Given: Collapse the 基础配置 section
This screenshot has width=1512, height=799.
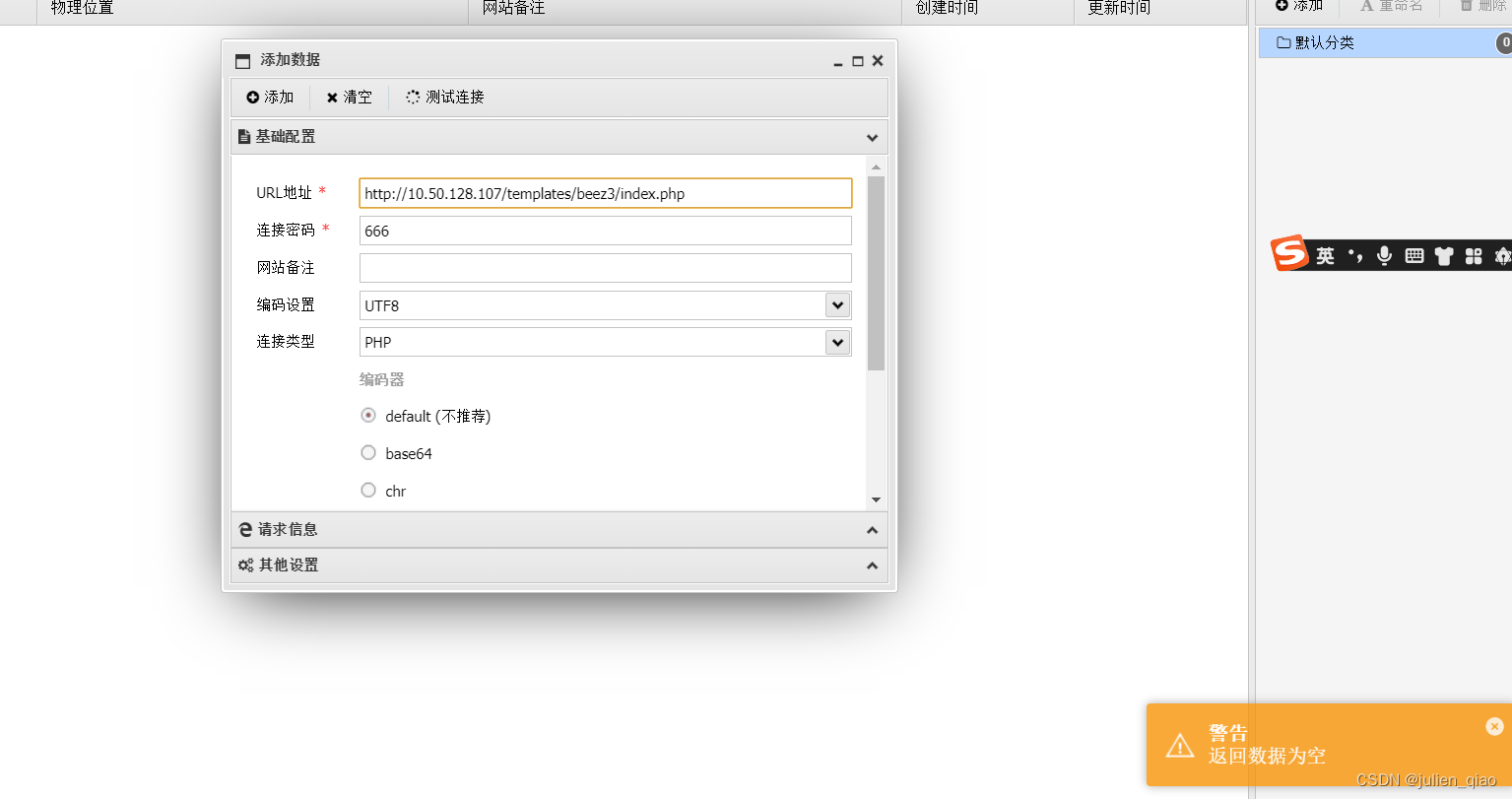Looking at the screenshot, I should tap(872, 137).
